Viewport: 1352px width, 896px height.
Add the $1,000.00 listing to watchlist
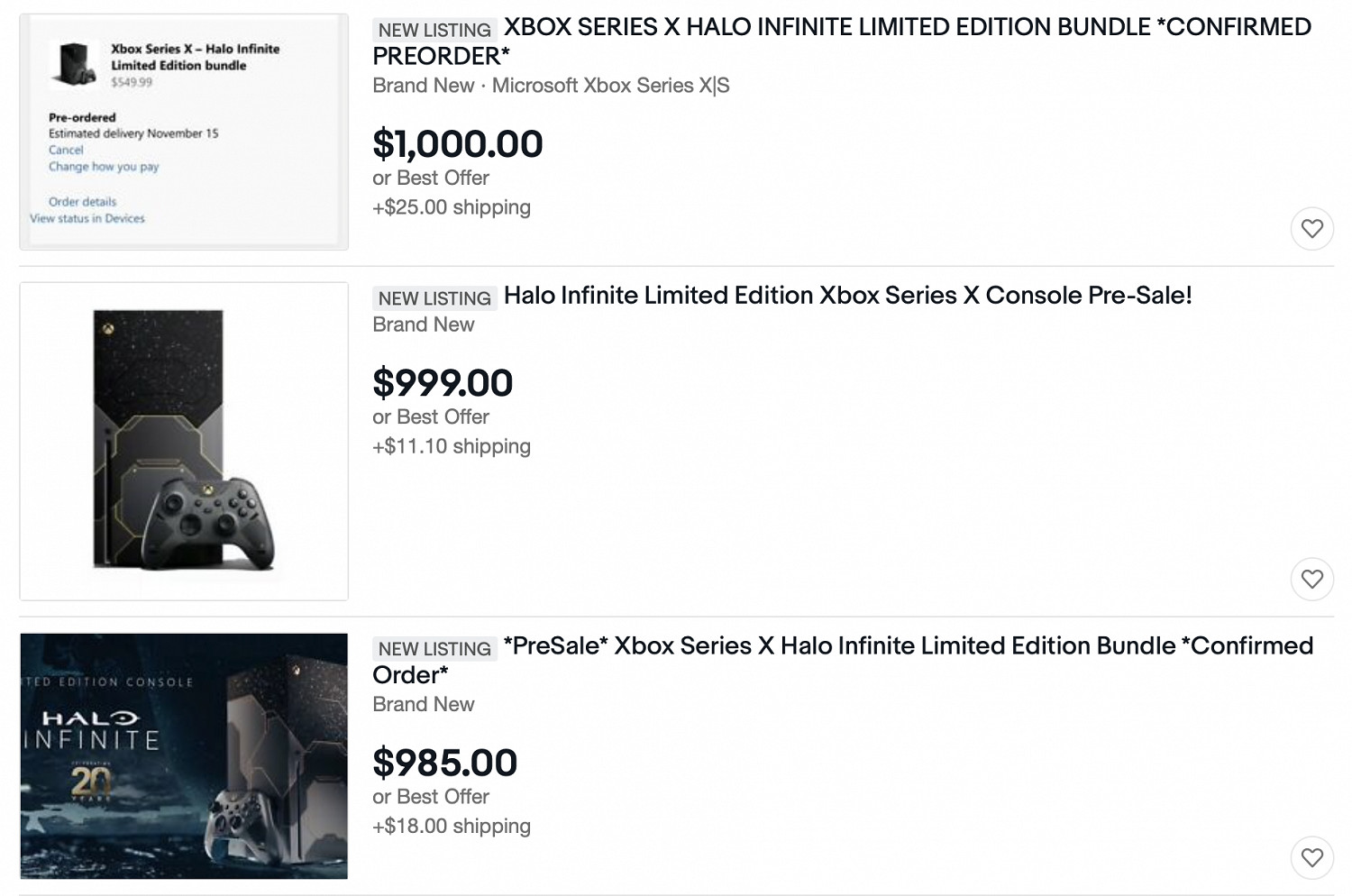click(x=1311, y=229)
